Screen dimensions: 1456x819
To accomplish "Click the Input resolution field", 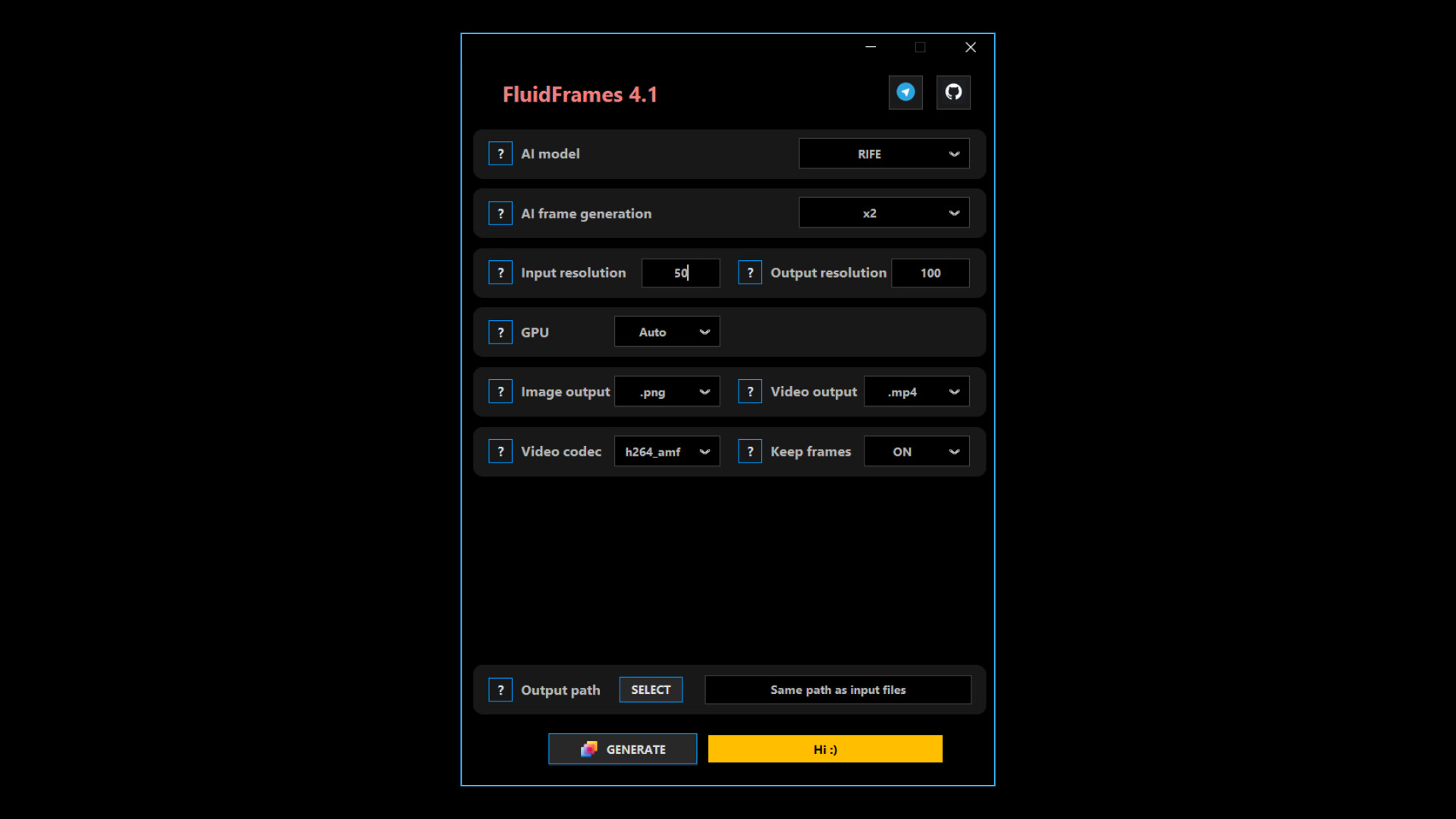I will (681, 273).
